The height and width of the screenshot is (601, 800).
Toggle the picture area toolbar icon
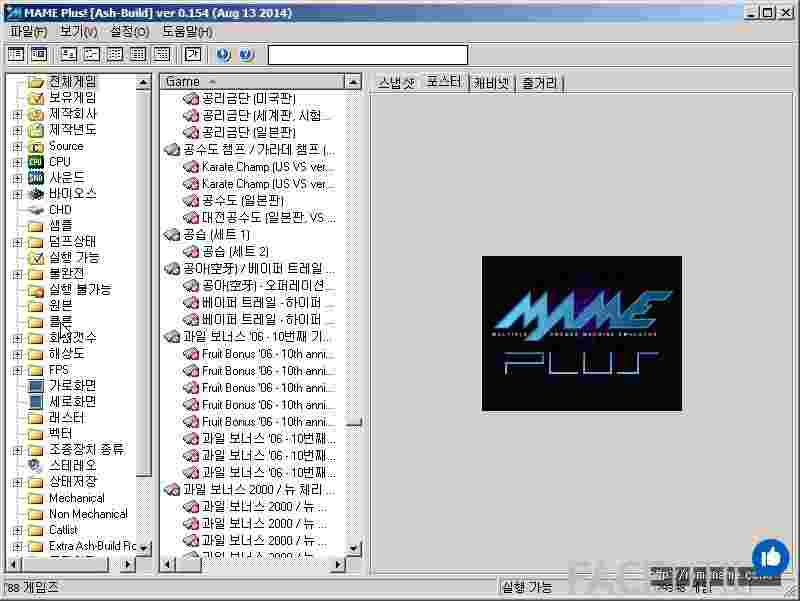coord(39,54)
